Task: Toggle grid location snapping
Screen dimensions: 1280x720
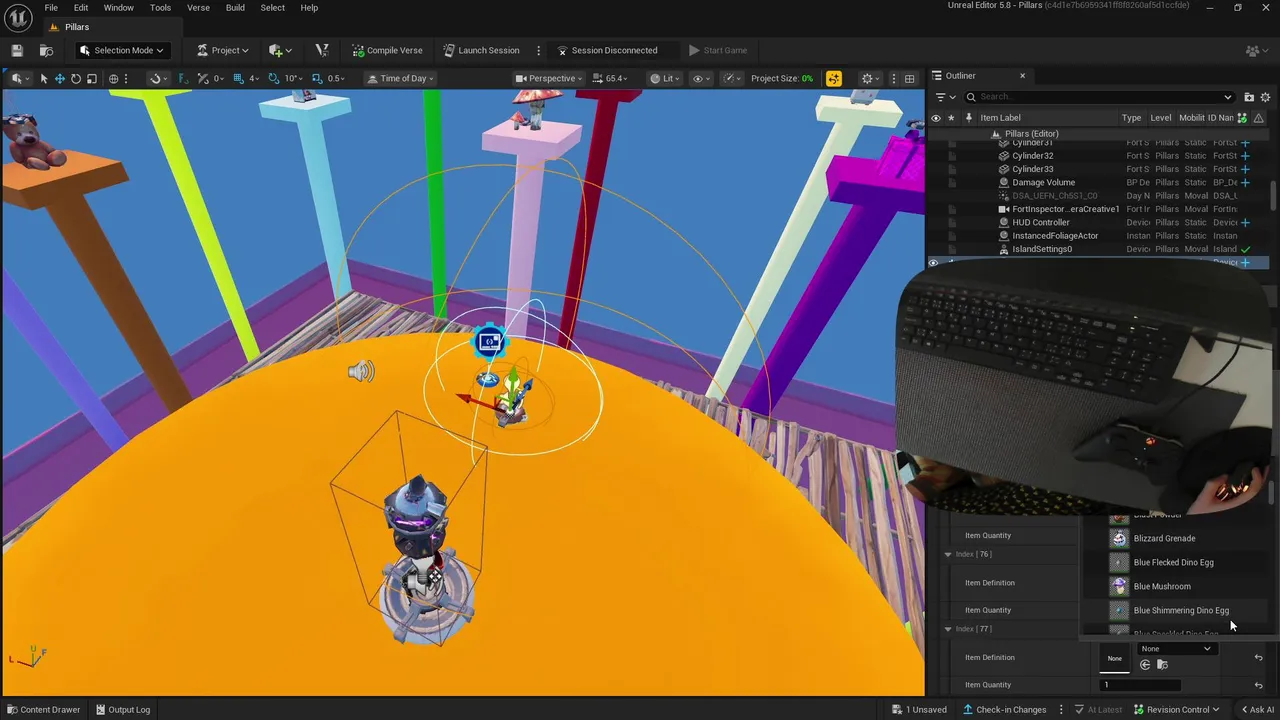Action: [x=239, y=78]
